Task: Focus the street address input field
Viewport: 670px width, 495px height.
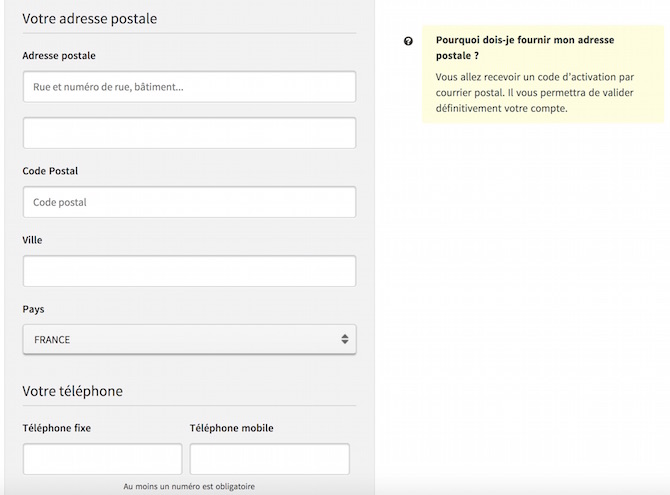Action: pyautogui.click(x=189, y=87)
